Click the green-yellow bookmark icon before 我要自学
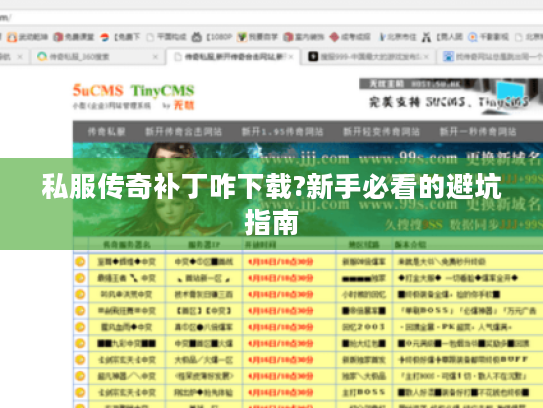This screenshot has width=543, height=408. point(242,37)
